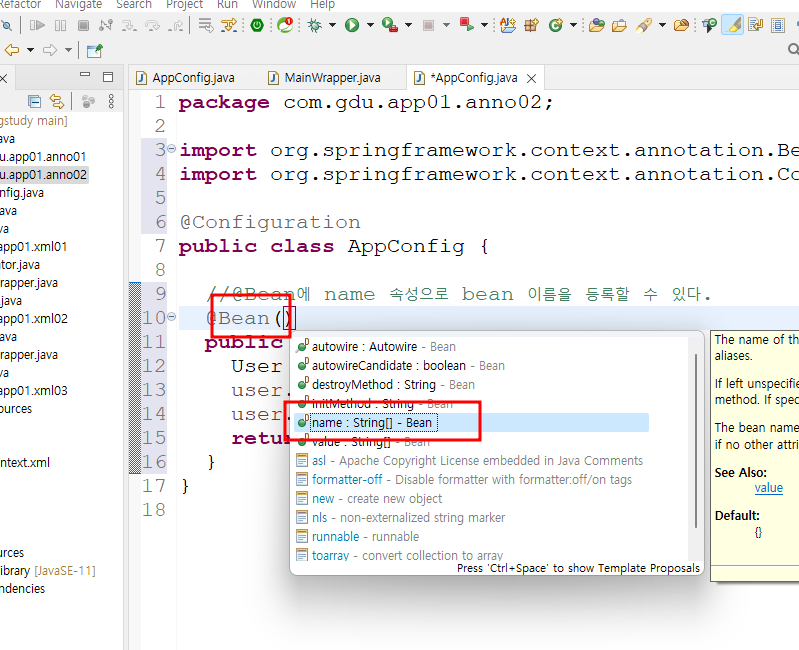Click the Step Into icon
This screenshot has width=799, height=650.
pos(129,24)
